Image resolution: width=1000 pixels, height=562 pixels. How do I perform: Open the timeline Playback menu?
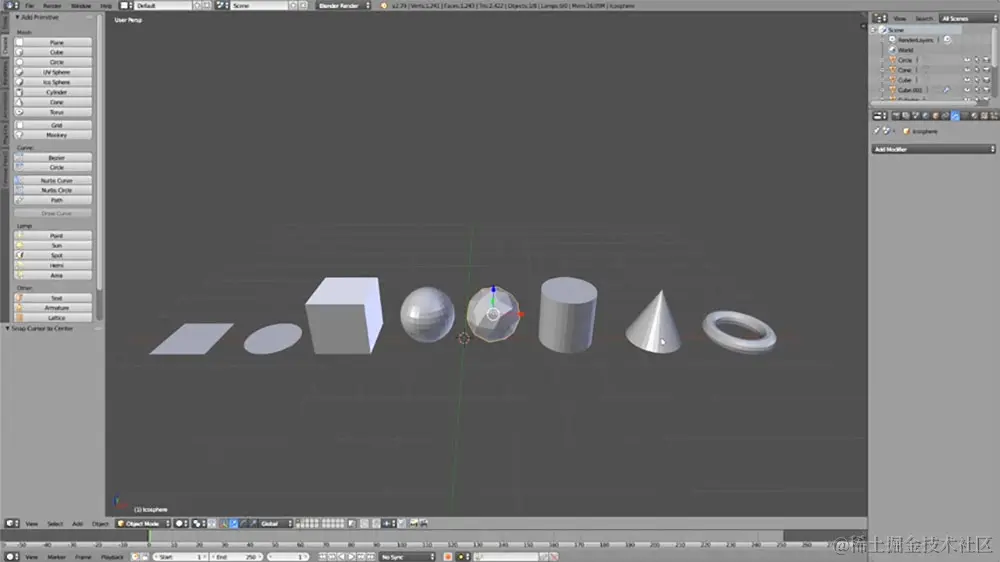112,557
